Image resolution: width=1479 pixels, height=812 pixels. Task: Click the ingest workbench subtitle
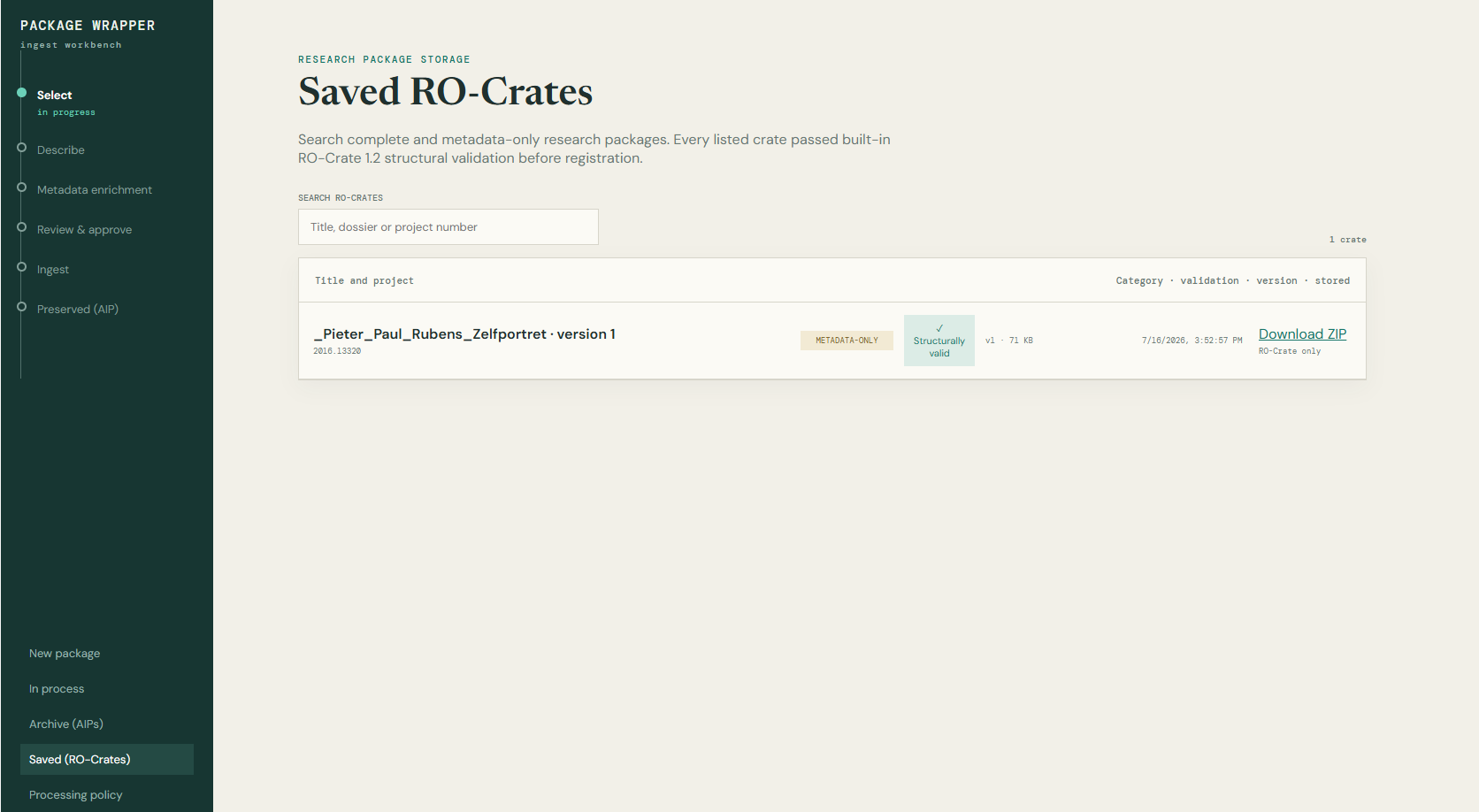(71, 45)
